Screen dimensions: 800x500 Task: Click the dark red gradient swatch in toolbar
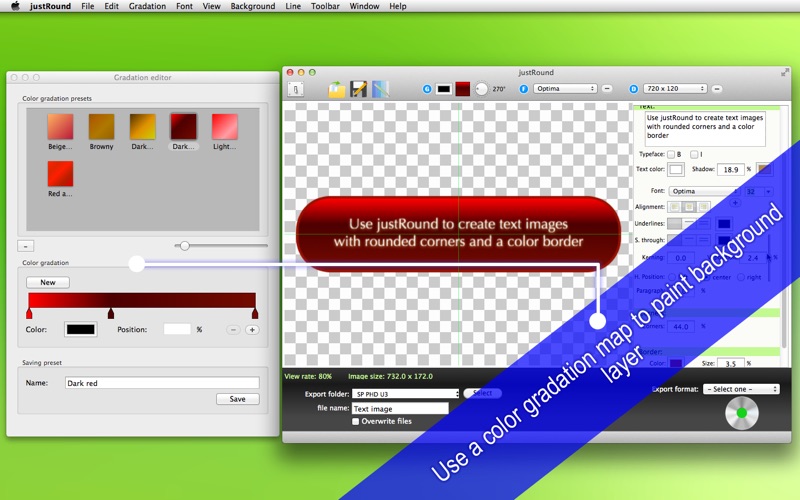coord(463,89)
